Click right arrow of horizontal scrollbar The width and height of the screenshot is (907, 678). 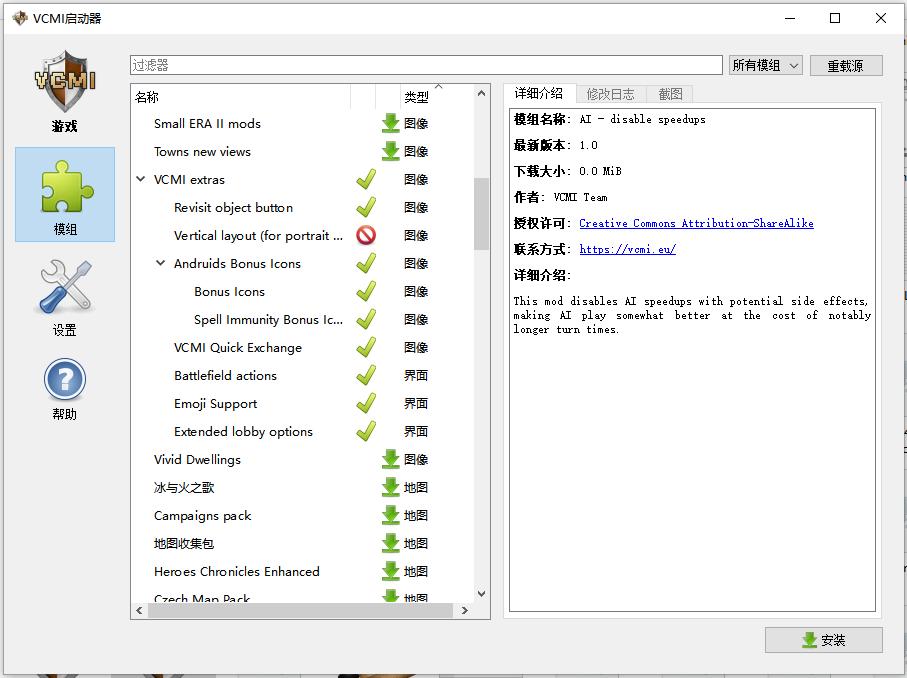coord(464,610)
